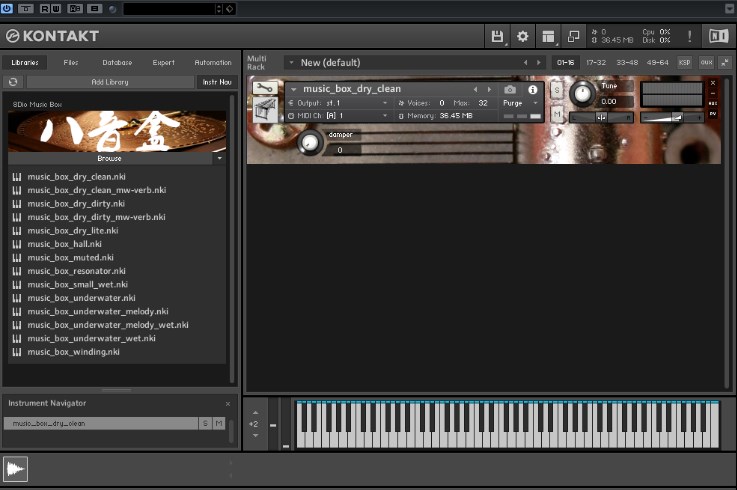The width and height of the screenshot is (737, 490).
Task: Select the Database tab
Action: (117, 63)
